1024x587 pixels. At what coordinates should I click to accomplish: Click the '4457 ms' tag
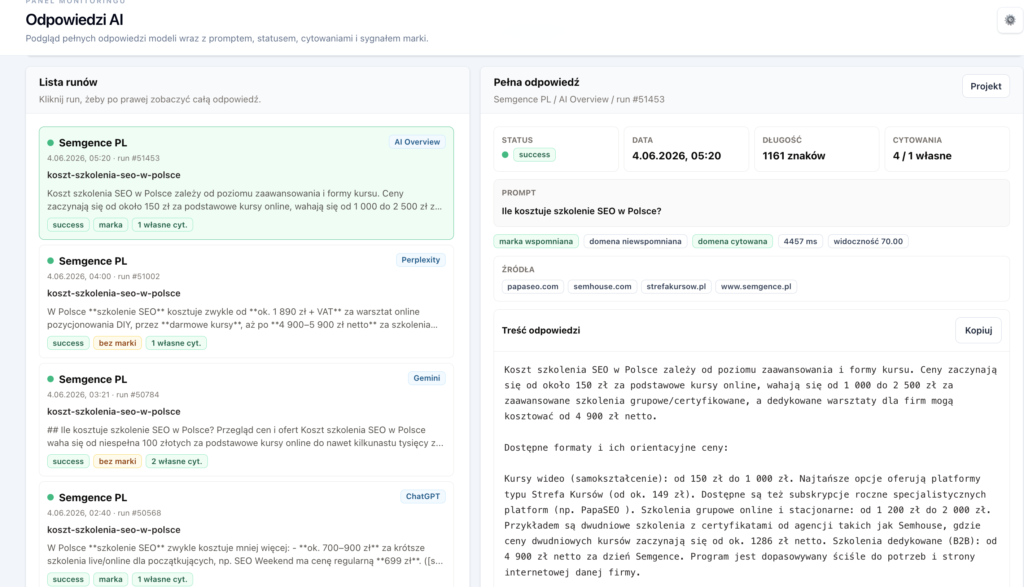(800, 242)
